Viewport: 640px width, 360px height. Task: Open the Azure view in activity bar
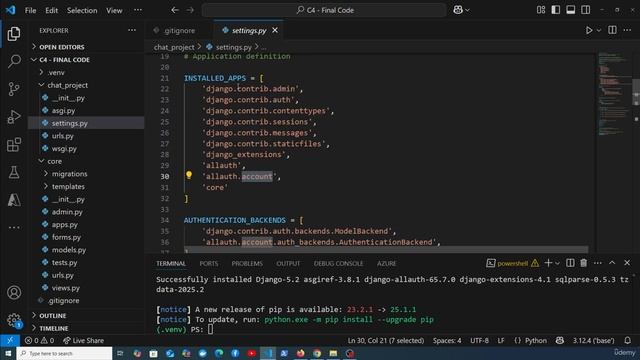coord(13,200)
